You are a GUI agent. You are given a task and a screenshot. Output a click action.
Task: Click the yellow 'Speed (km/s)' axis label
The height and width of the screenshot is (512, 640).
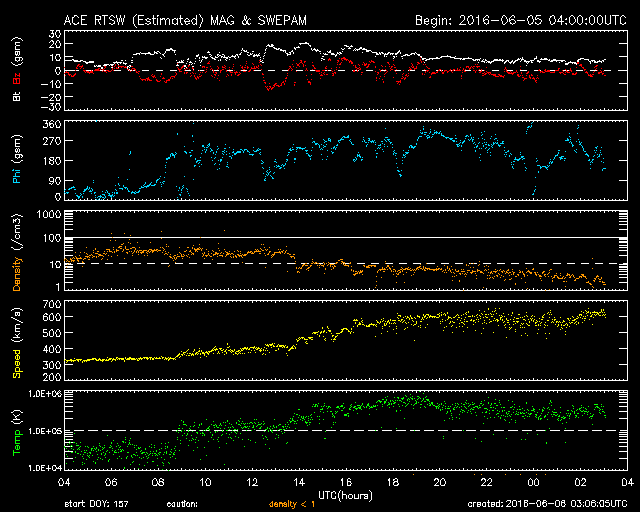[17, 343]
